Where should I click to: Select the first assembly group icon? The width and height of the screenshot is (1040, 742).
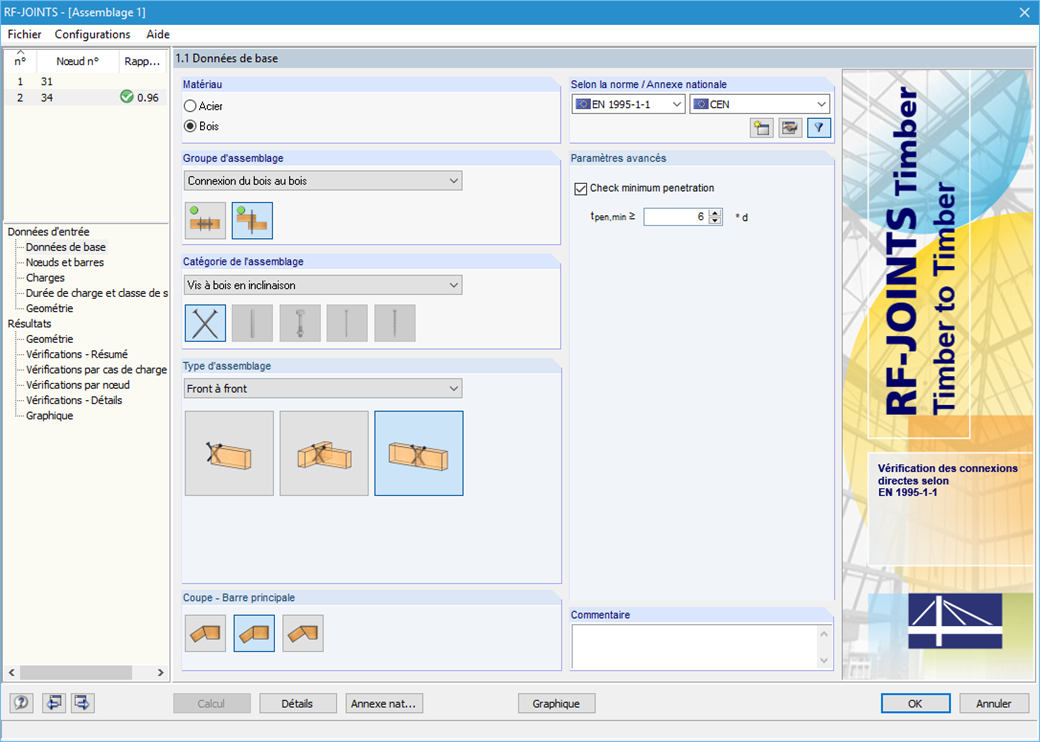point(206,221)
